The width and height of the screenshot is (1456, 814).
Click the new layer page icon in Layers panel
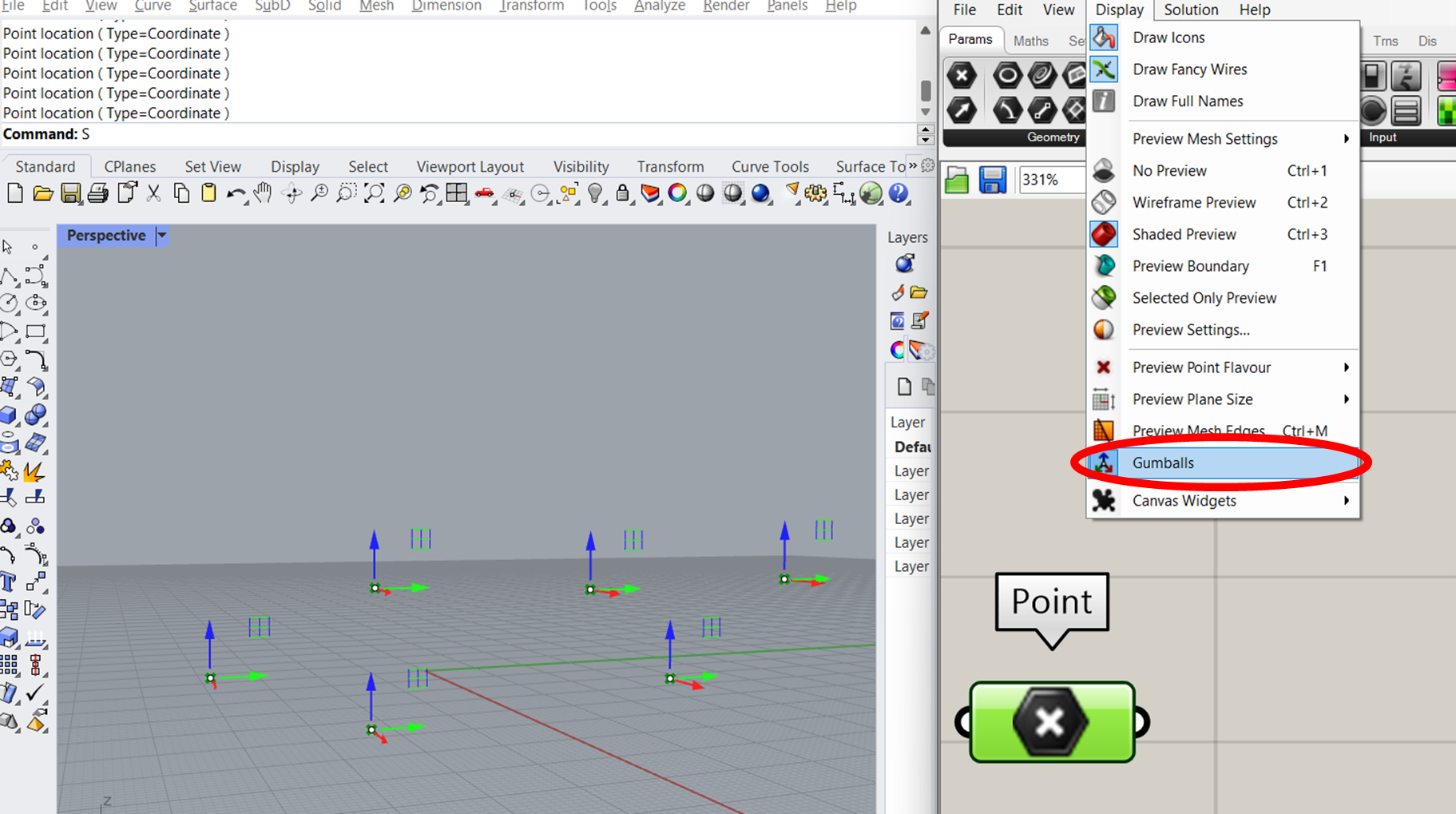(904, 387)
